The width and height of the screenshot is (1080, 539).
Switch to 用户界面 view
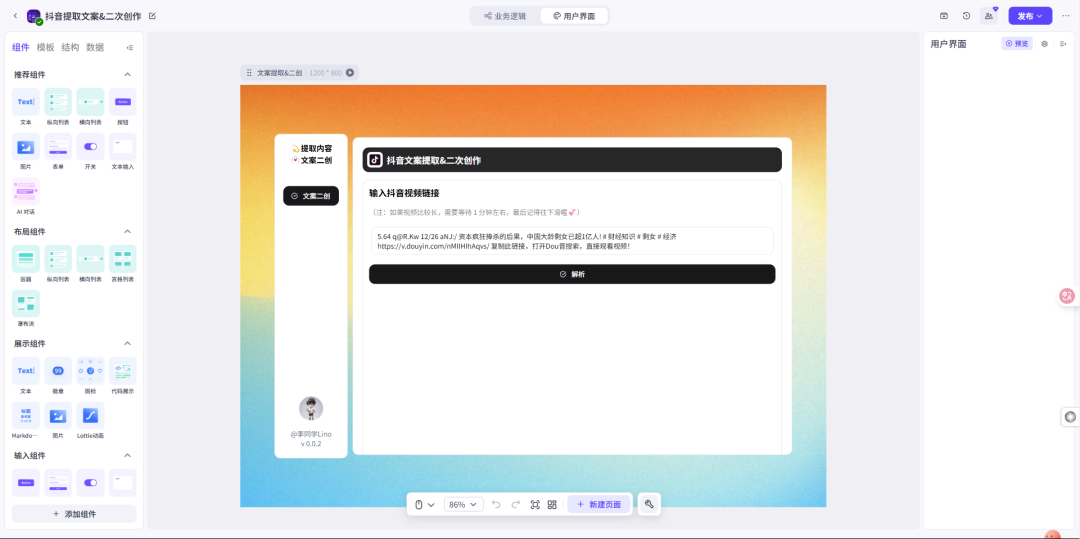pos(574,16)
